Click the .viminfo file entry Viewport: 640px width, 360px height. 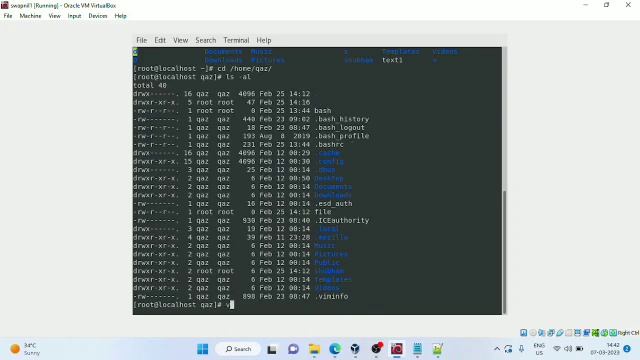pos(331,296)
